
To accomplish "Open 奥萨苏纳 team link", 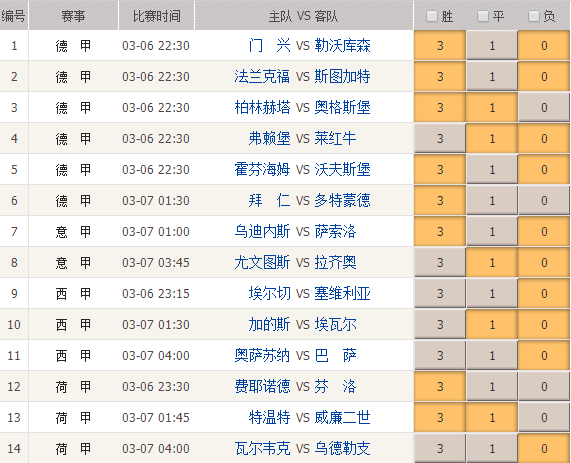I will 262,356.
